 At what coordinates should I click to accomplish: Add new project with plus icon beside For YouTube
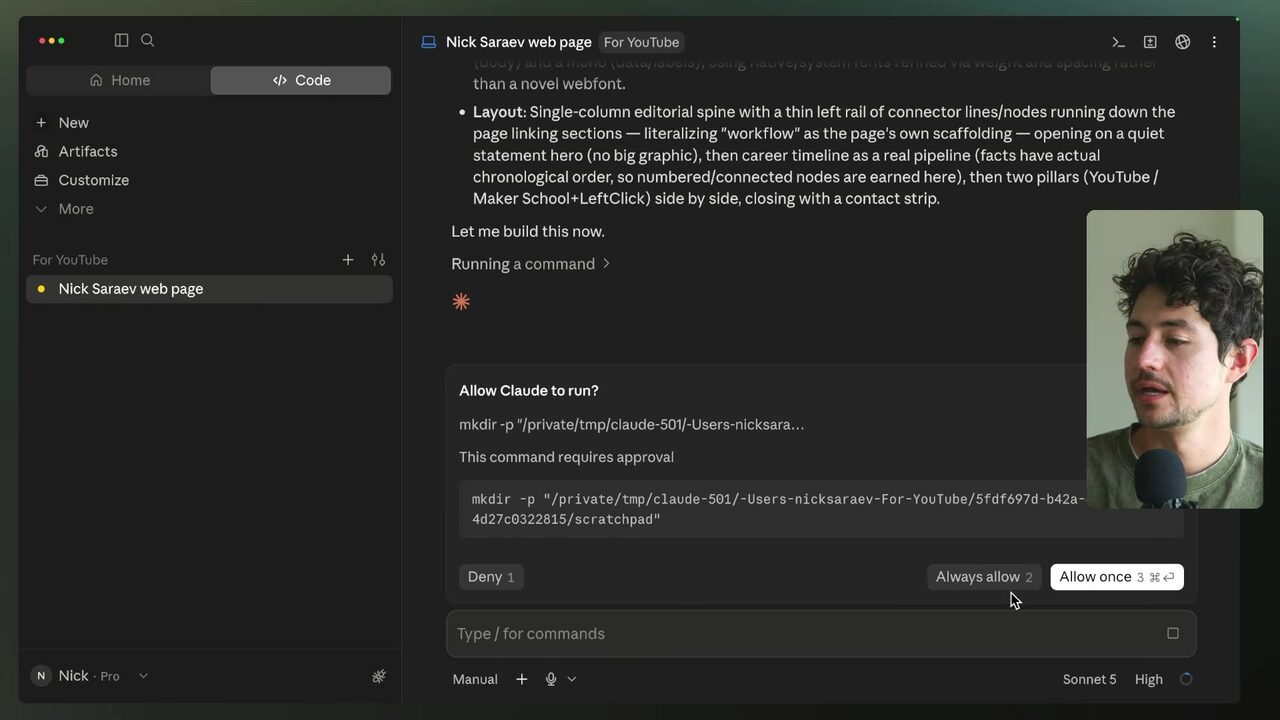click(348, 260)
